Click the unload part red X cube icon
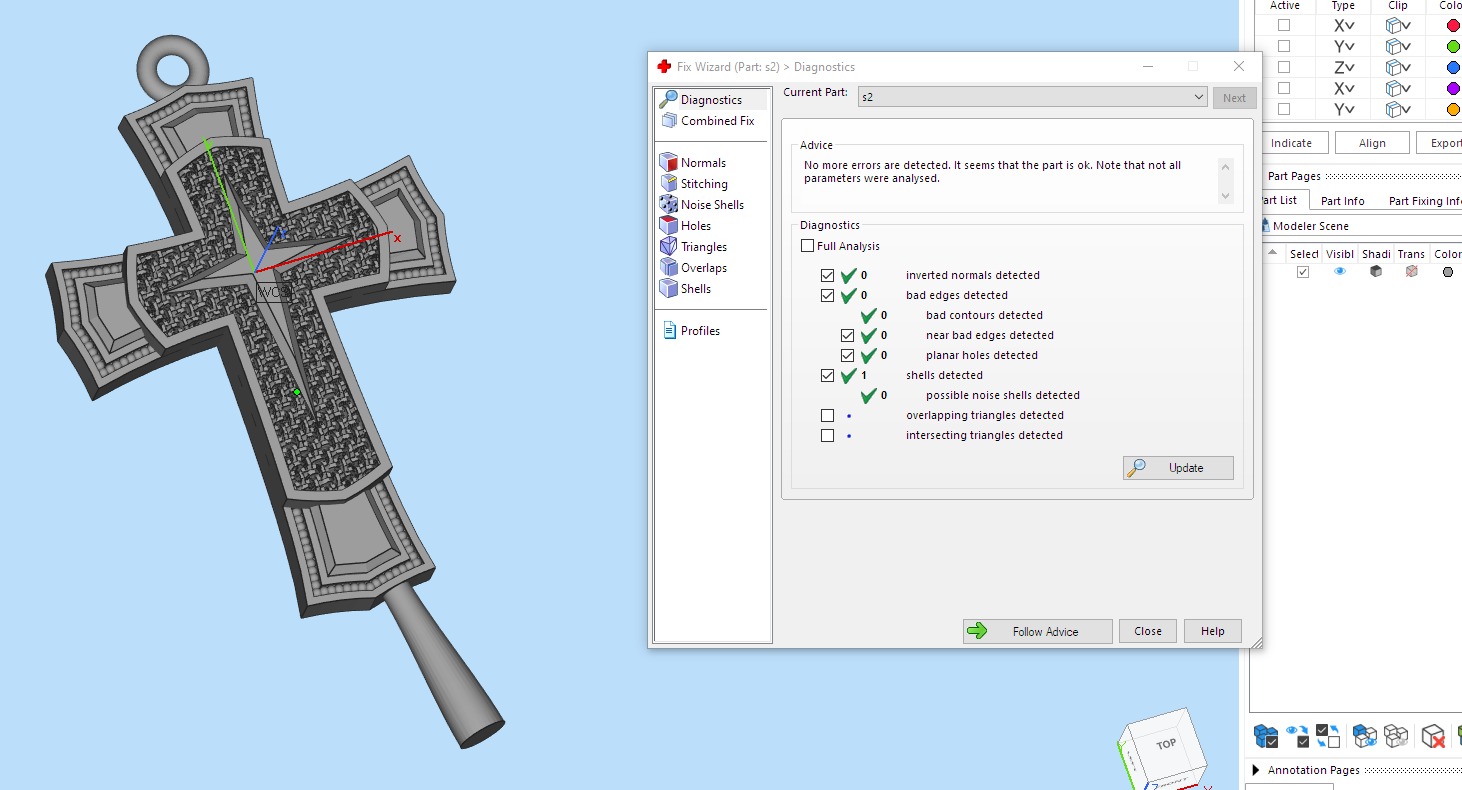 tap(1434, 737)
